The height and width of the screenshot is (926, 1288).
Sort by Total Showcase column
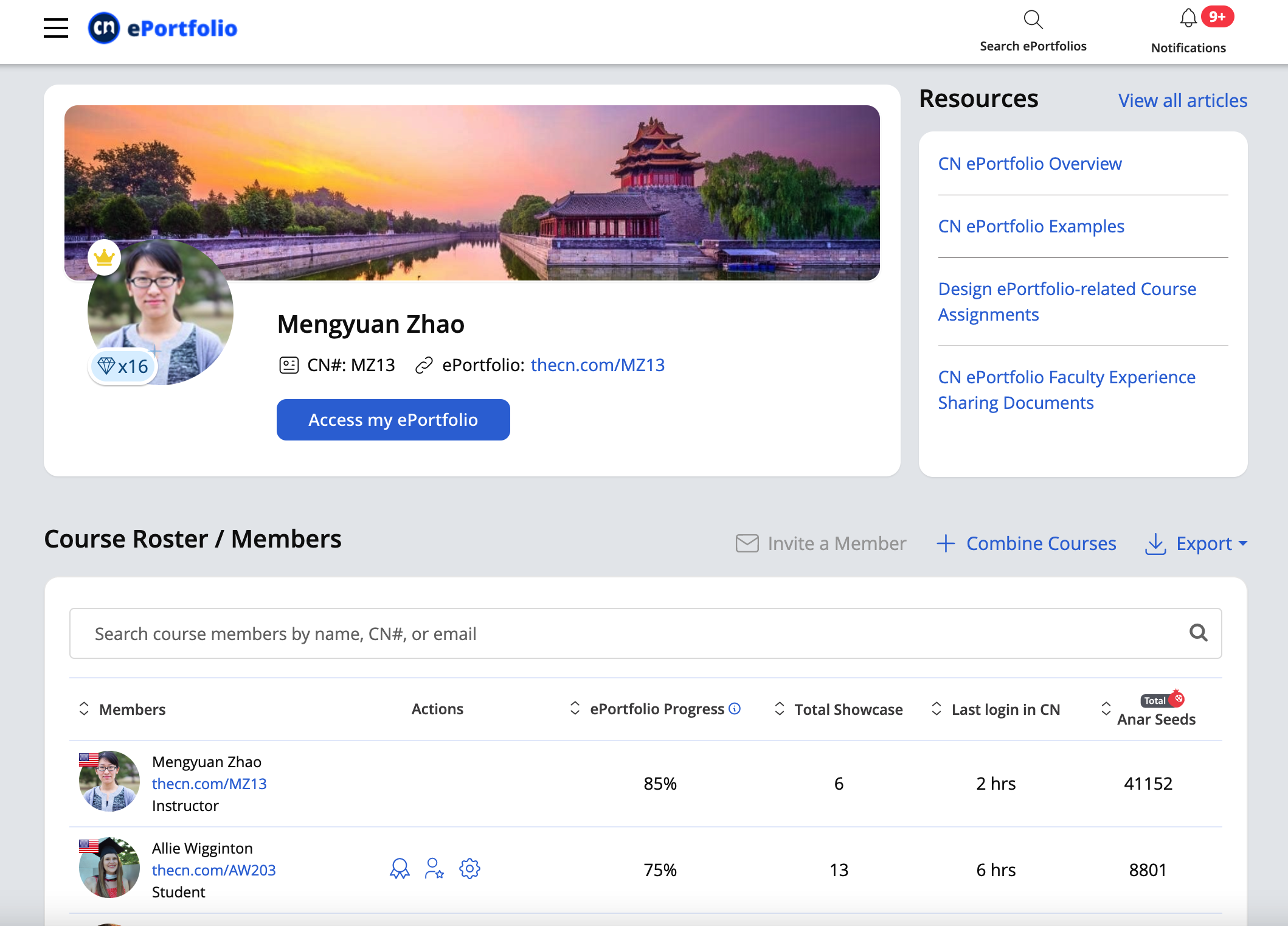click(779, 709)
